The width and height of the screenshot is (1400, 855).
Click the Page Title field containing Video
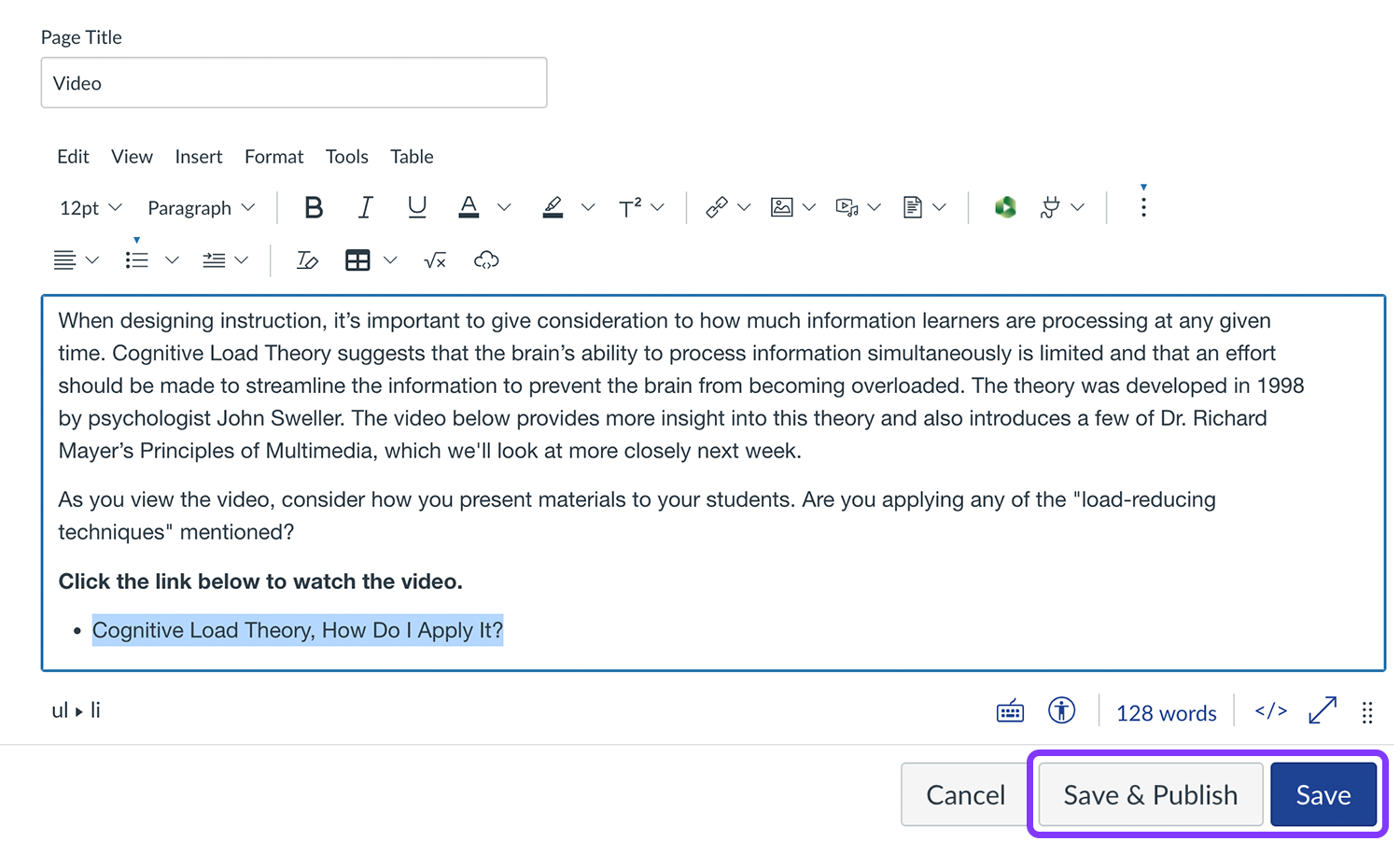point(294,82)
